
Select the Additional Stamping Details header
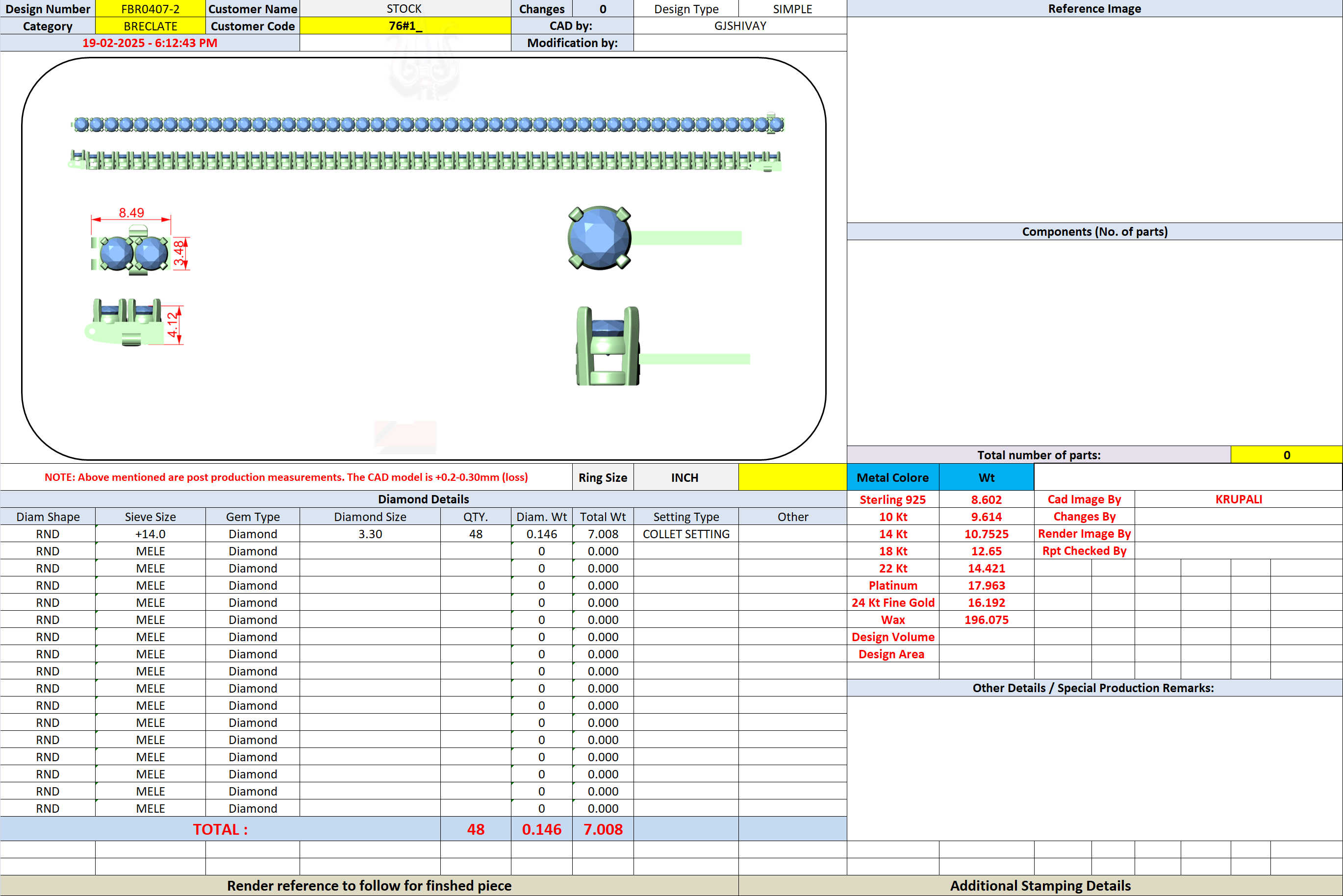tap(1040, 885)
